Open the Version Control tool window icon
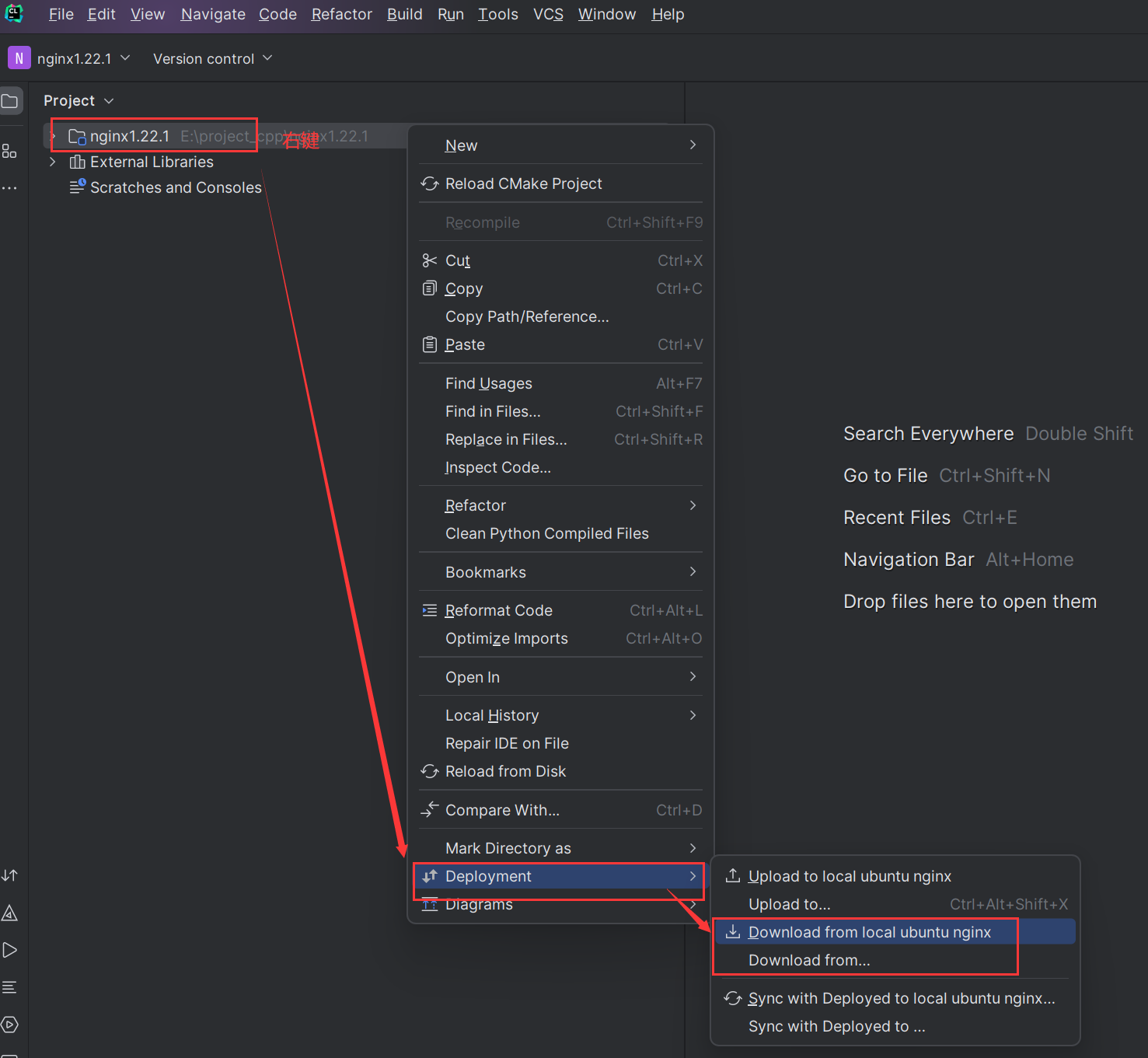1148x1058 pixels. (10, 875)
